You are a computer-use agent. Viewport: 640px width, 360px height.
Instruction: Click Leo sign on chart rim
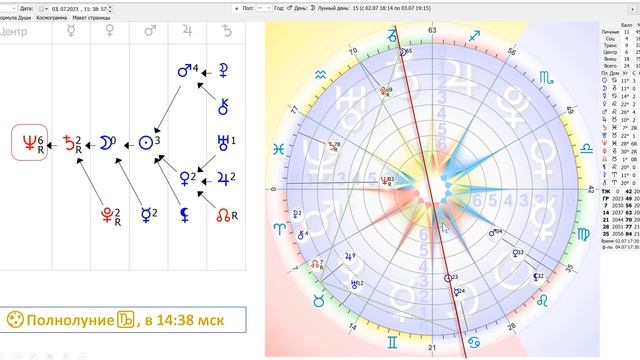click(x=542, y=301)
